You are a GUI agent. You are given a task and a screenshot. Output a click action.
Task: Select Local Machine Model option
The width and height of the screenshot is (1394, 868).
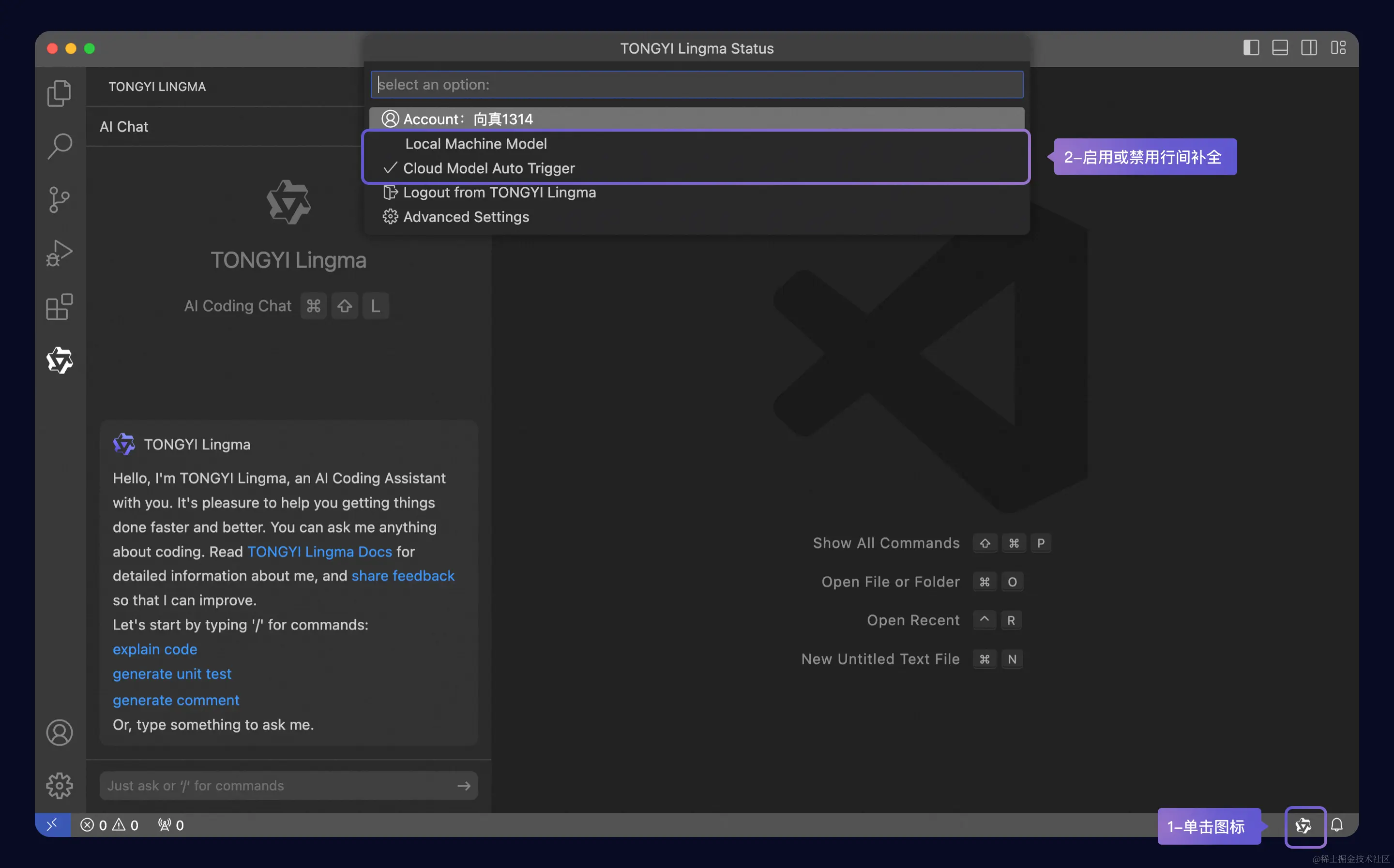point(475,144)
